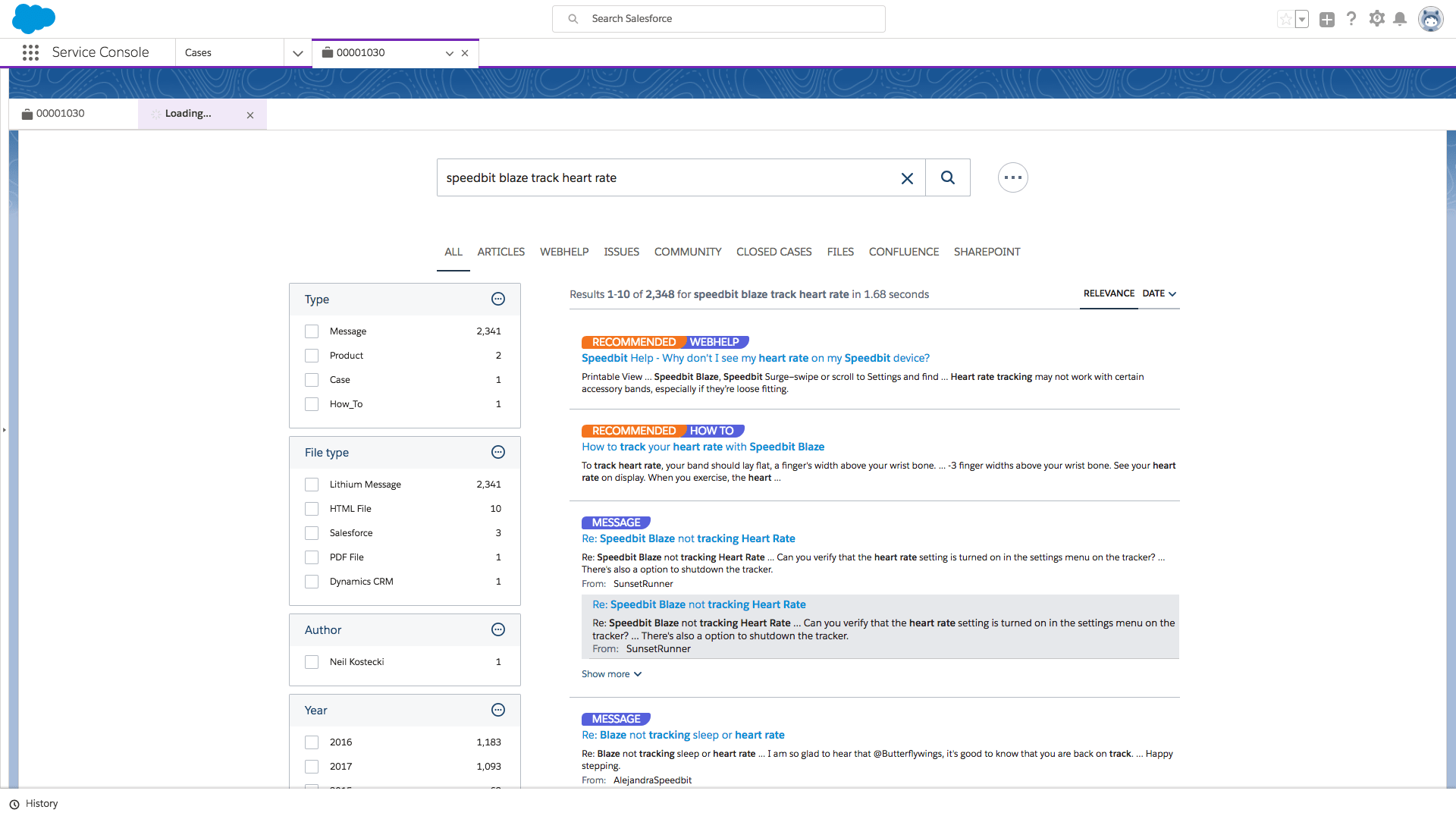
Task: Switch to the CONFLUENCE tab
Action: (x=904, y=252)
